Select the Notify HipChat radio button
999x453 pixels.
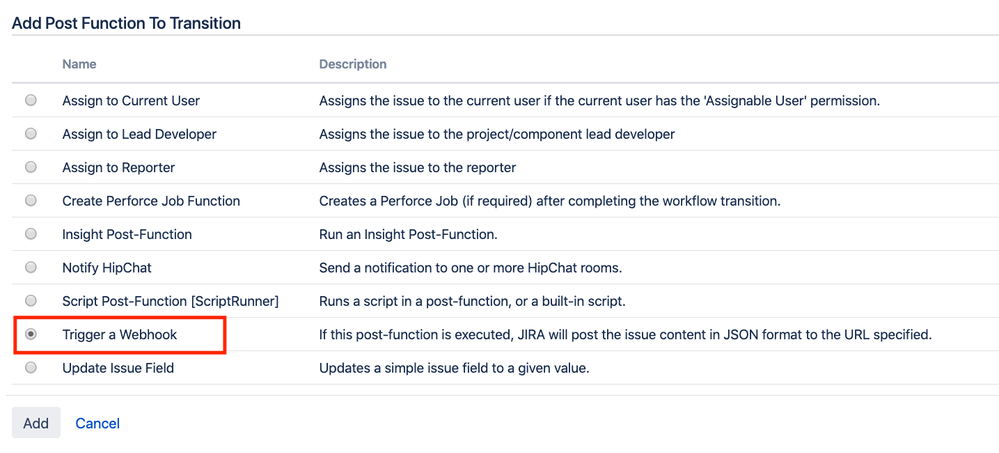click(31, 268)
